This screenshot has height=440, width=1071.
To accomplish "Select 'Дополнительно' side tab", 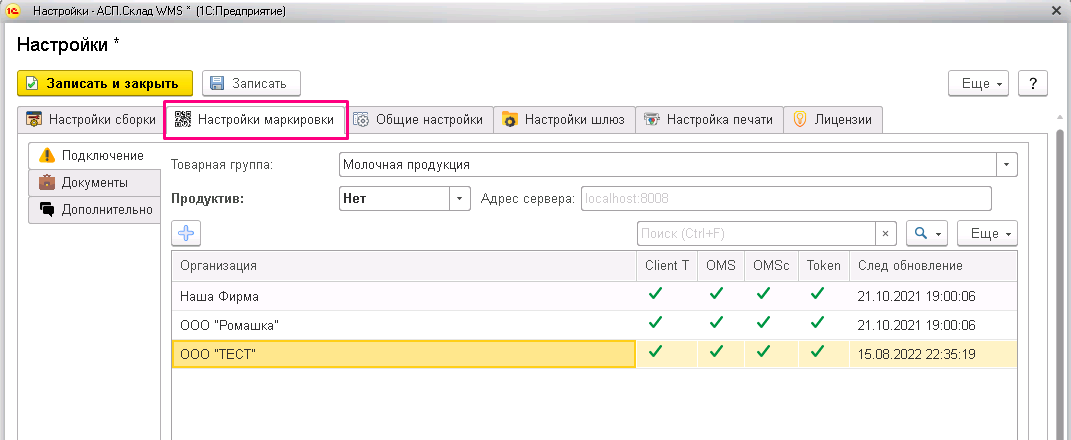I will click(x=94, y=210).
